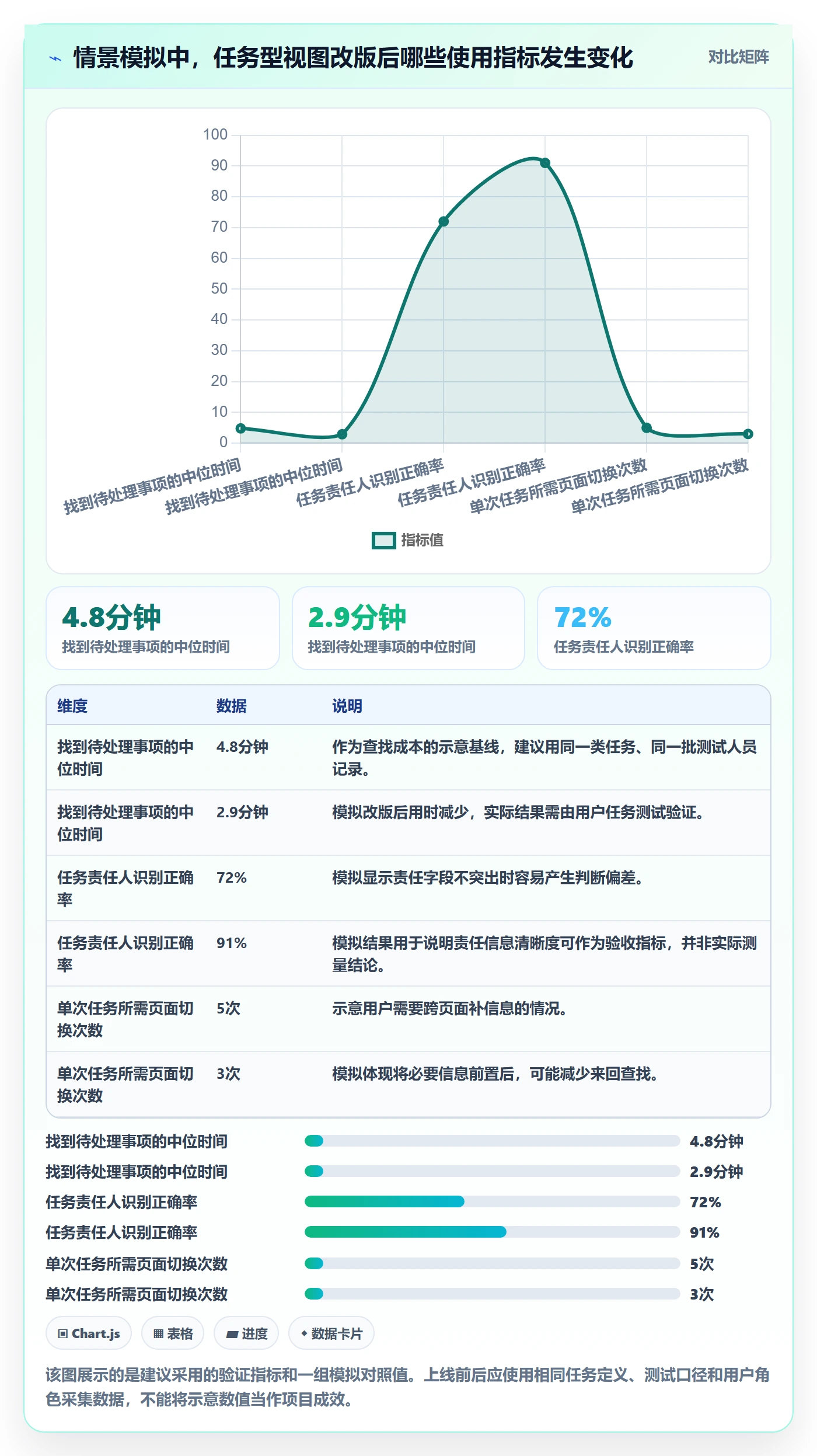This screenshot has width=817, height=1456.
Task: Click the 说明 column header
Action: tap(347, 706)
